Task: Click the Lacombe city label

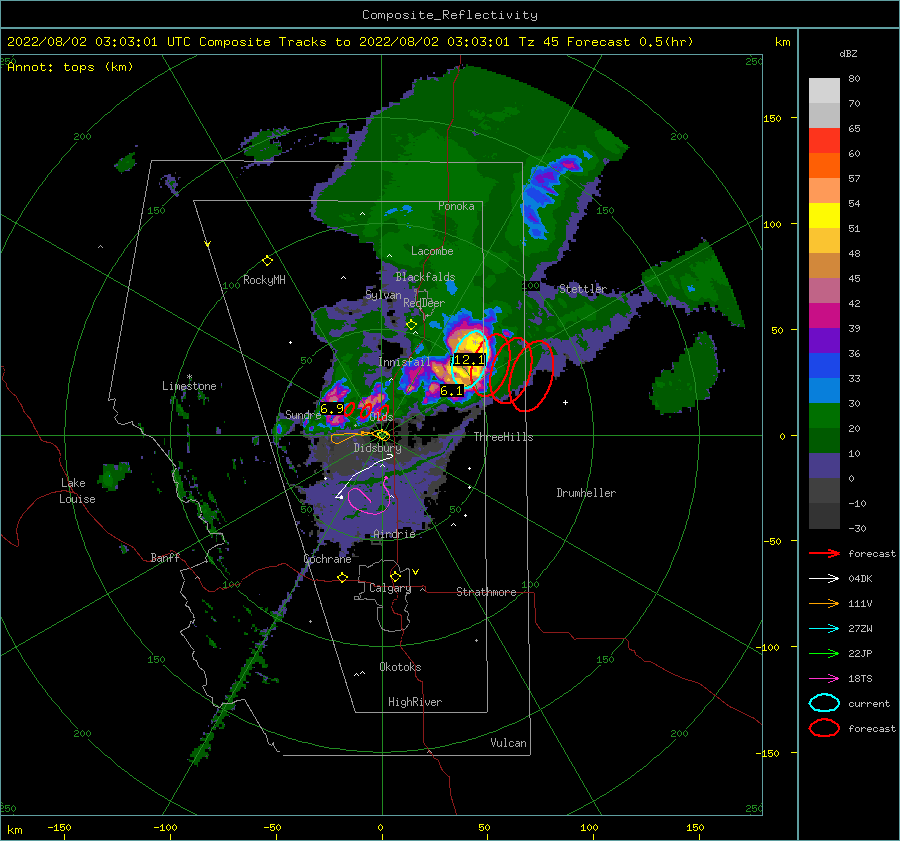Action: pyautogui.click(x=432, y=251)
